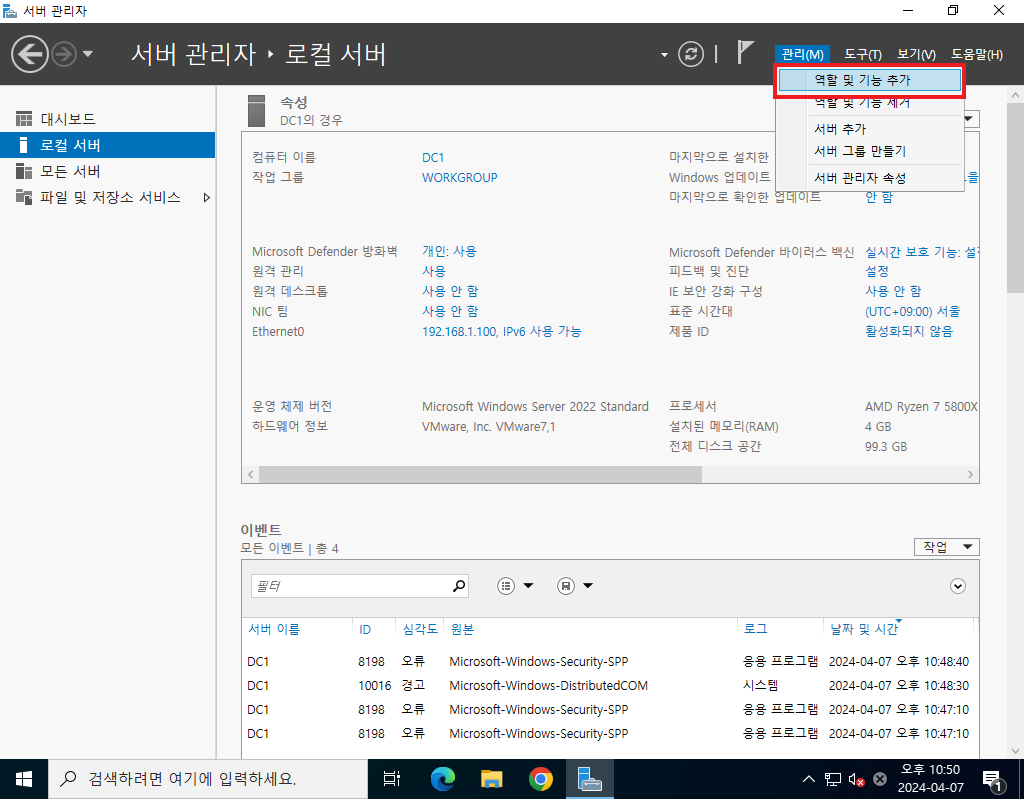Select 로컬 서버 in the sidebar
Viewport: 1024px width, 799px height.
(x=107, y=145)
